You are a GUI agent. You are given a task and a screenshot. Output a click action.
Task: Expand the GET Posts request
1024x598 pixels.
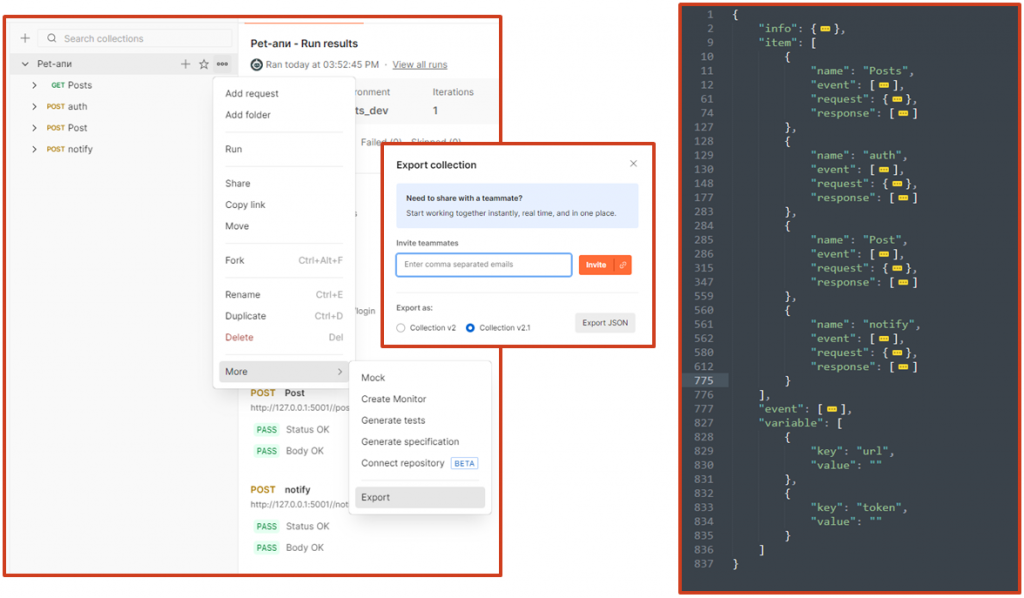[x=35, y=85]
